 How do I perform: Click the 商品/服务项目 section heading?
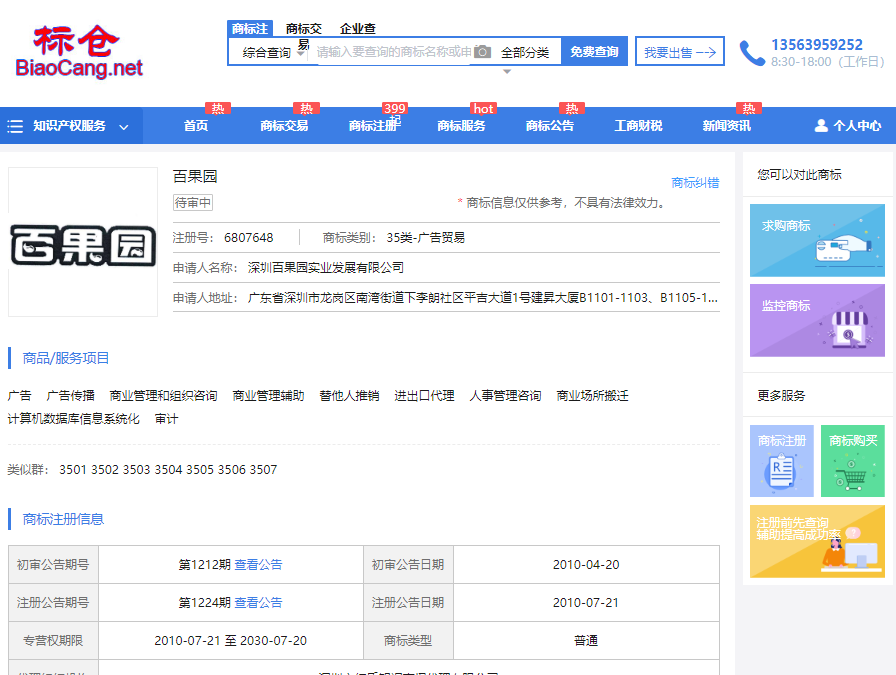[x=66, y=358]
